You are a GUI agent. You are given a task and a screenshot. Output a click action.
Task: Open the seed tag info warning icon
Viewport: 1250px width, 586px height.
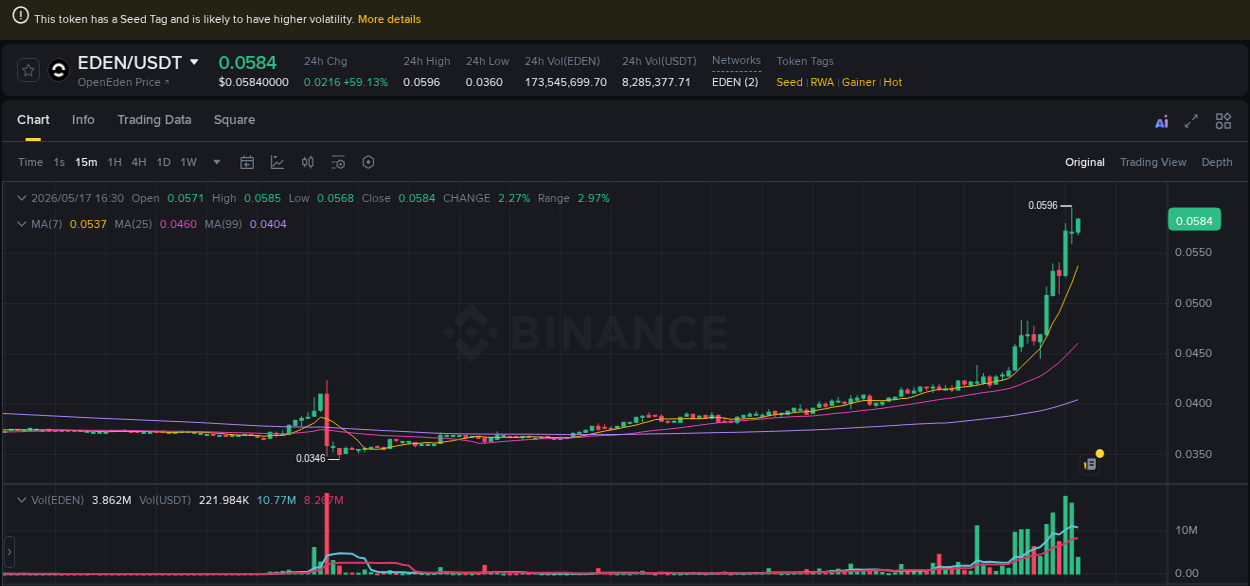[x=20, y=18]
